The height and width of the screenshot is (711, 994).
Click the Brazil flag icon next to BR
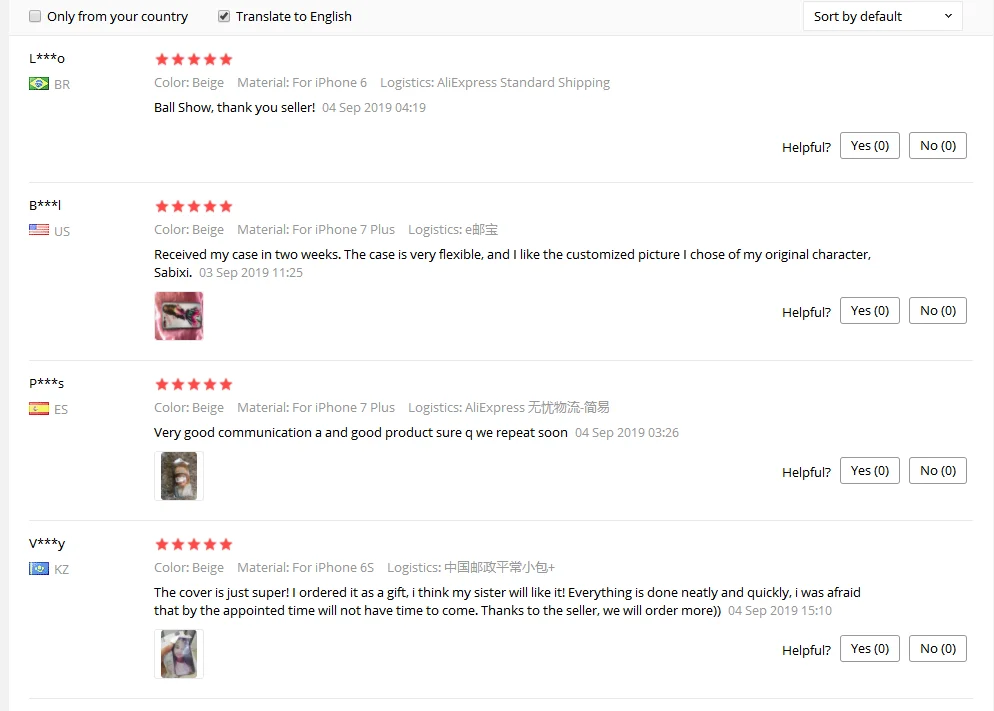(39, 84)
